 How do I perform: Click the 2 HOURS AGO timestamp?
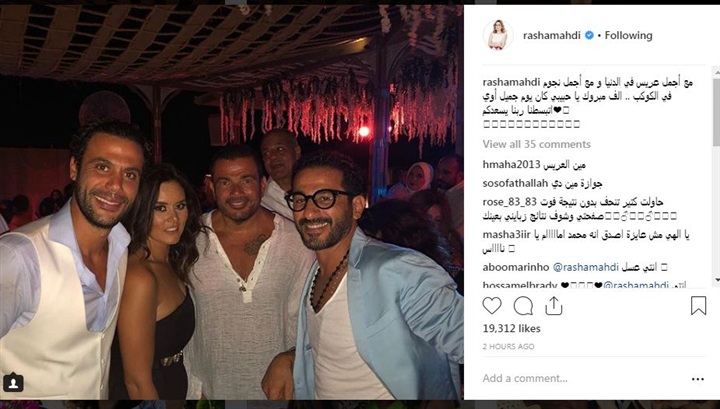[508, 347]
